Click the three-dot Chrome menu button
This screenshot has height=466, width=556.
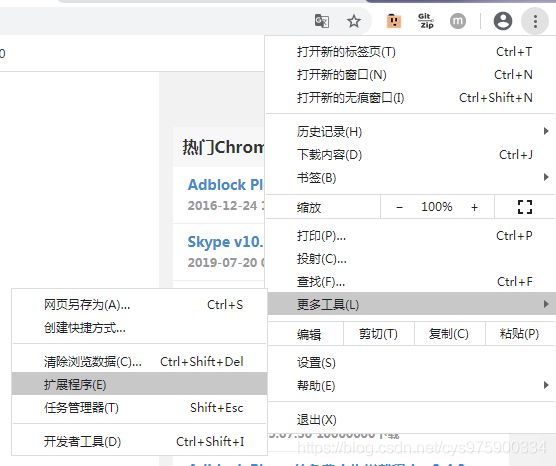point(535,21)
